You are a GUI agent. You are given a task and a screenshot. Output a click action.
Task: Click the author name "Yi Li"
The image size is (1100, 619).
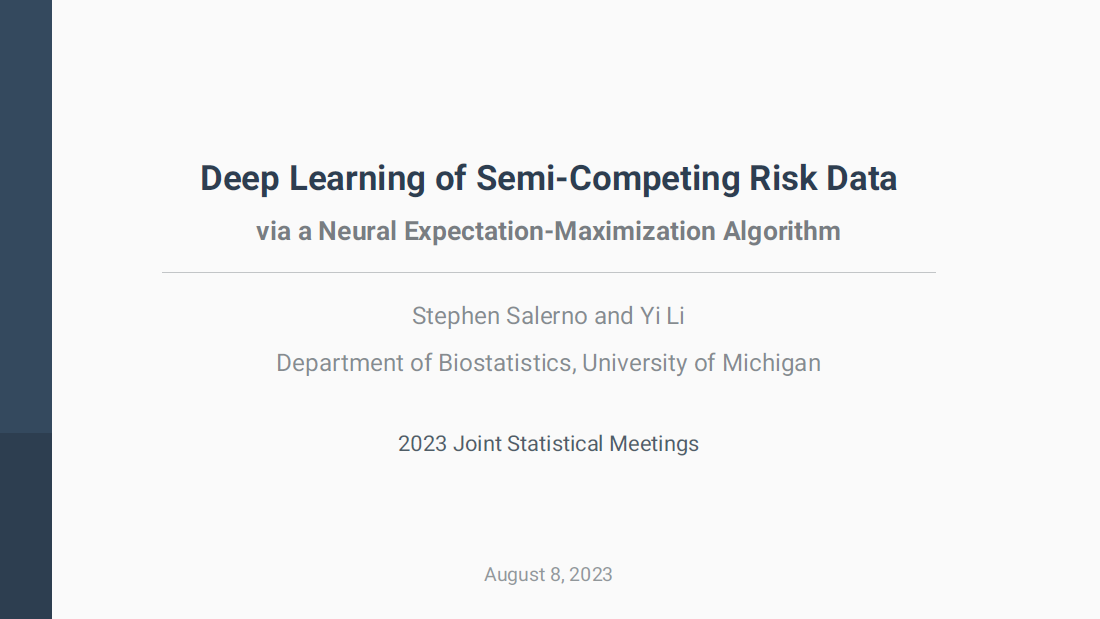[x=662, y=317]
